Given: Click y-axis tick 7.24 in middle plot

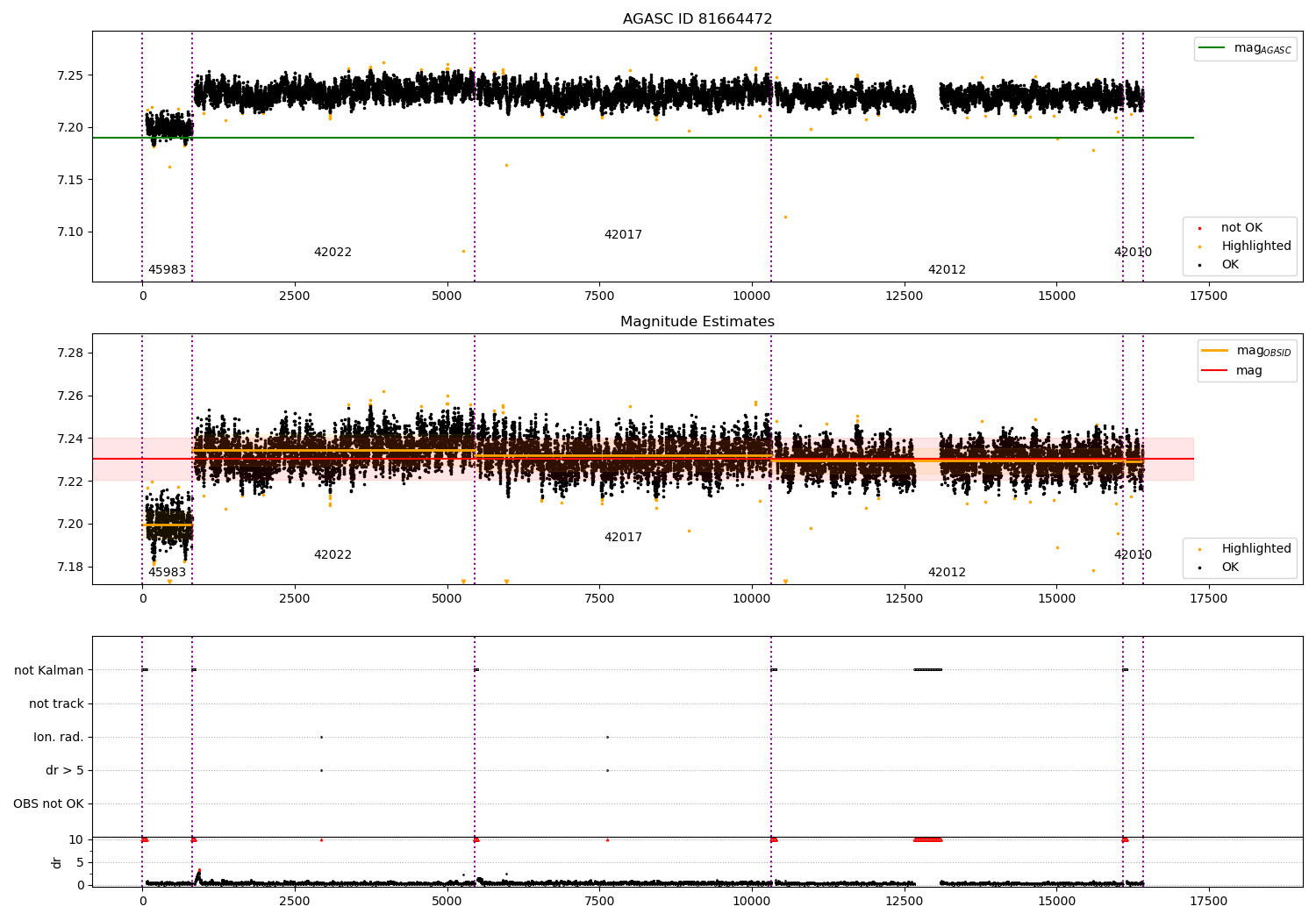Looking at the screenshot, I should 70,439.
